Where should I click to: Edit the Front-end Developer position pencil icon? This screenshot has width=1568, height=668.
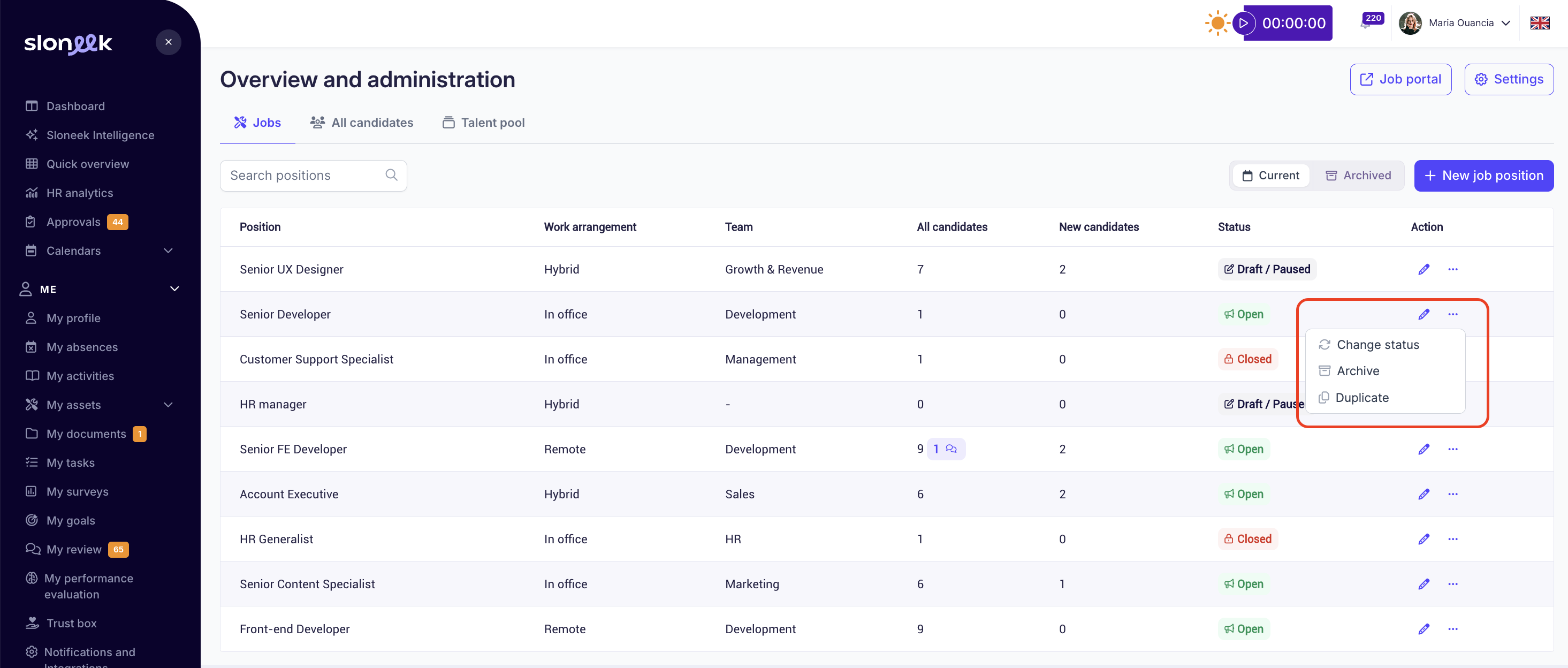tap(1423, 629)
